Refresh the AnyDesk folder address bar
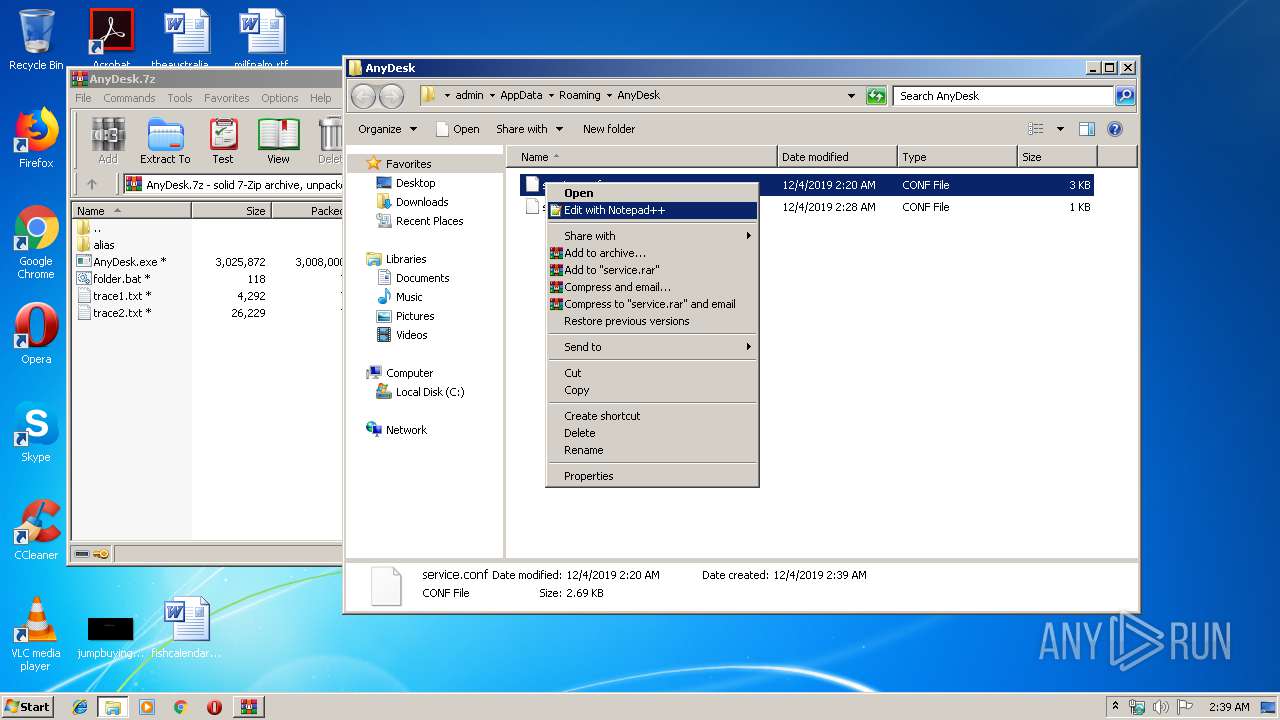The width and height of the screenshot is (1280, 720). (876, 96)
